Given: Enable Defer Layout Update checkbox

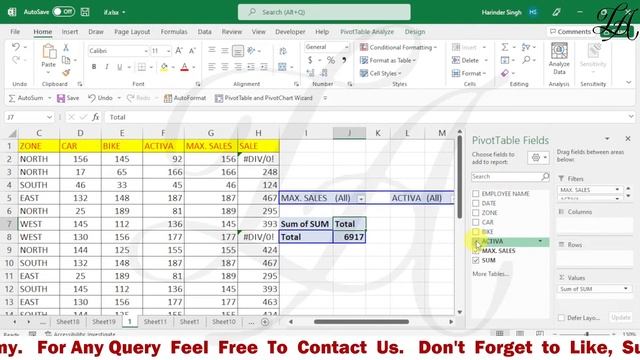Looking at the screenshot, I should coord(561,318).
